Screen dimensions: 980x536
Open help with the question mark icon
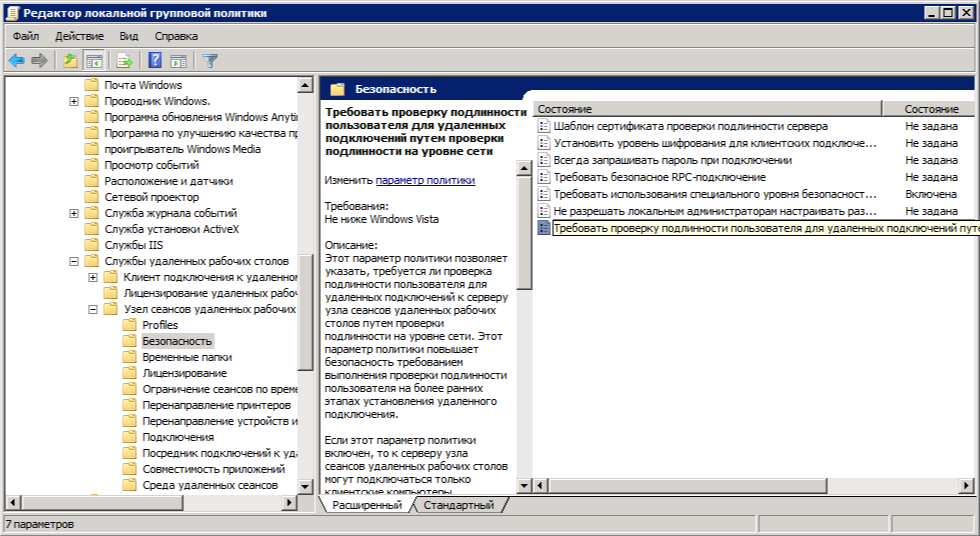[155, 61]
